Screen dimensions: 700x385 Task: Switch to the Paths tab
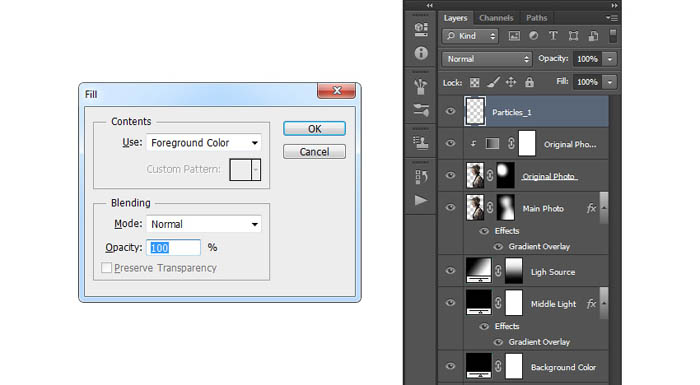pos(536,18)
